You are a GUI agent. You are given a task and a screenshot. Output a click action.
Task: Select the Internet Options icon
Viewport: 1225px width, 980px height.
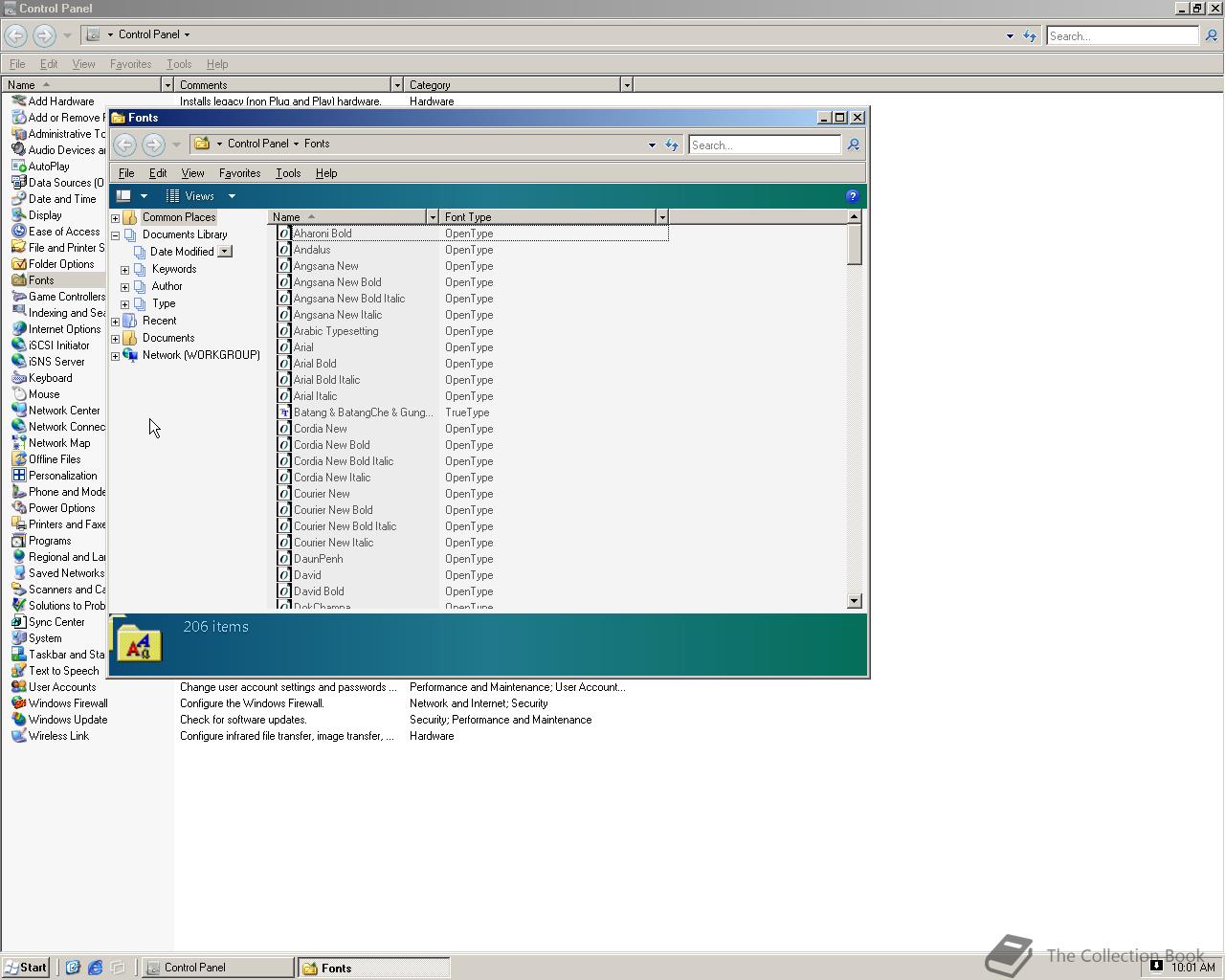coord(19,329)
